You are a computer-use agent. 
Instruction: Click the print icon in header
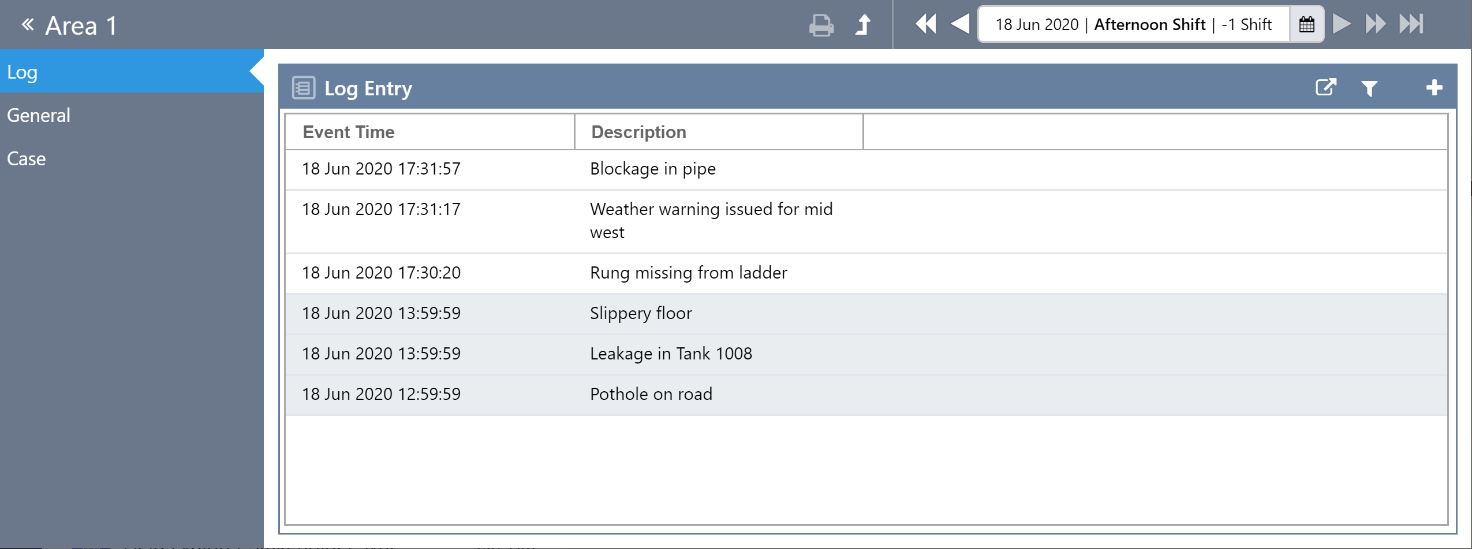click(x=821, y=25)
